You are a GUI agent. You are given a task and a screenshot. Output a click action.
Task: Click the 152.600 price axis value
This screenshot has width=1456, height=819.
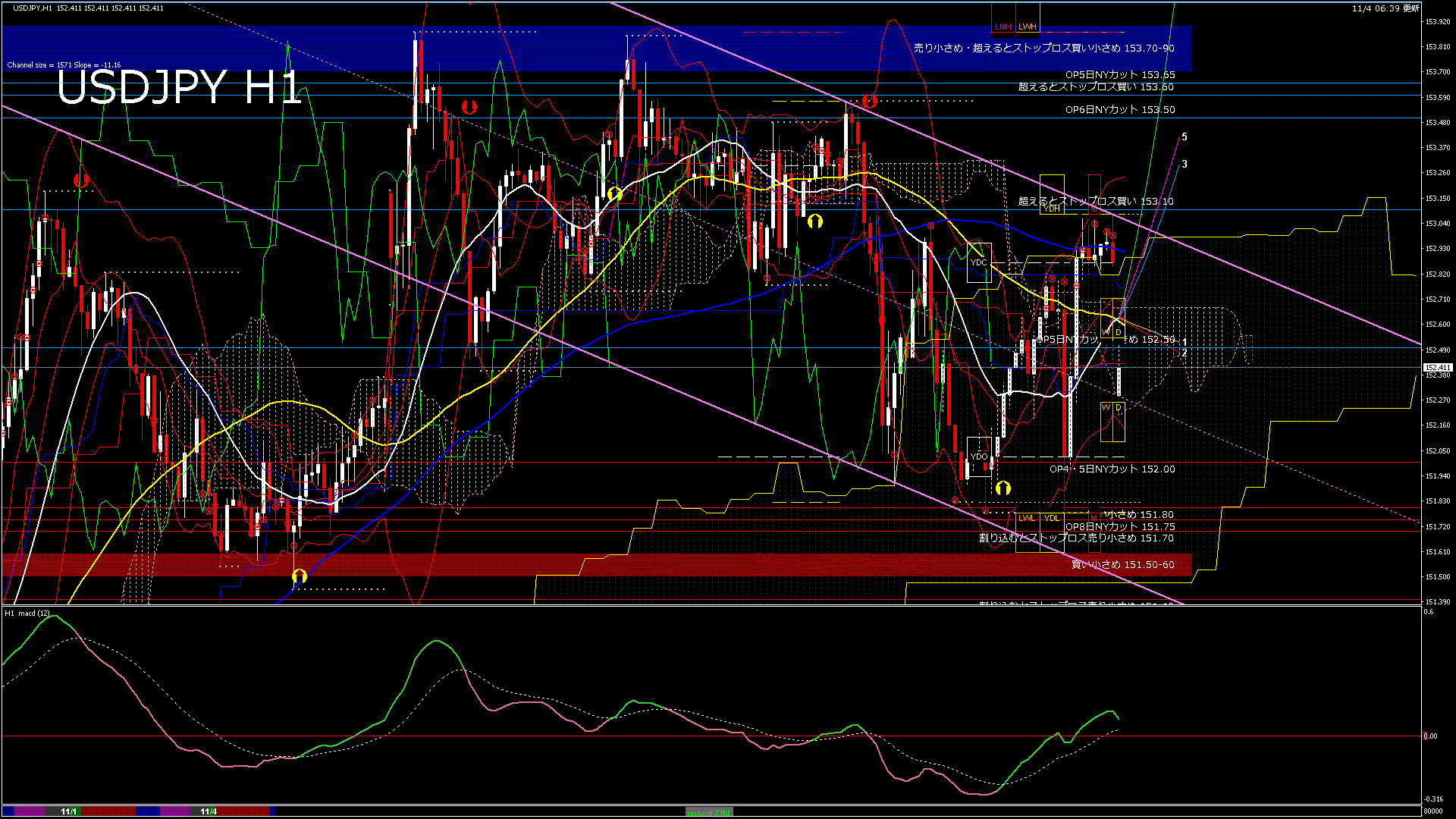click(x=1438, y=325)
